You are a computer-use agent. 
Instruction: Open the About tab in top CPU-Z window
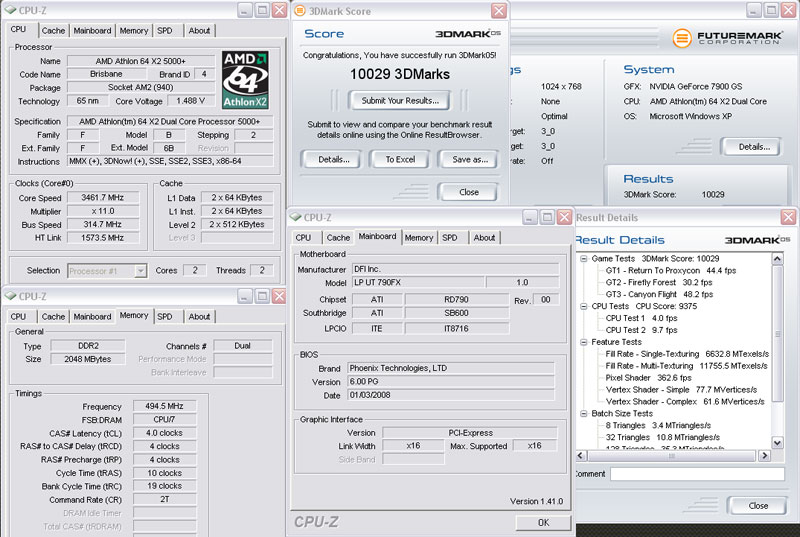199,31
